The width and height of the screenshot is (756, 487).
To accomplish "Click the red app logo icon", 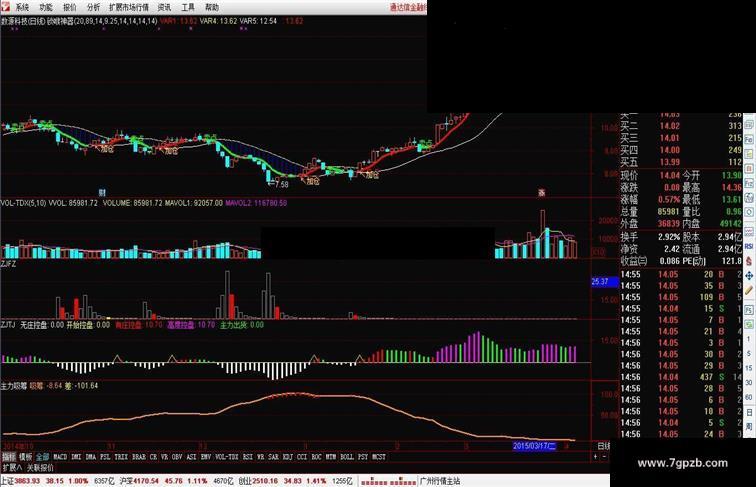I will [x=5, y=7].
